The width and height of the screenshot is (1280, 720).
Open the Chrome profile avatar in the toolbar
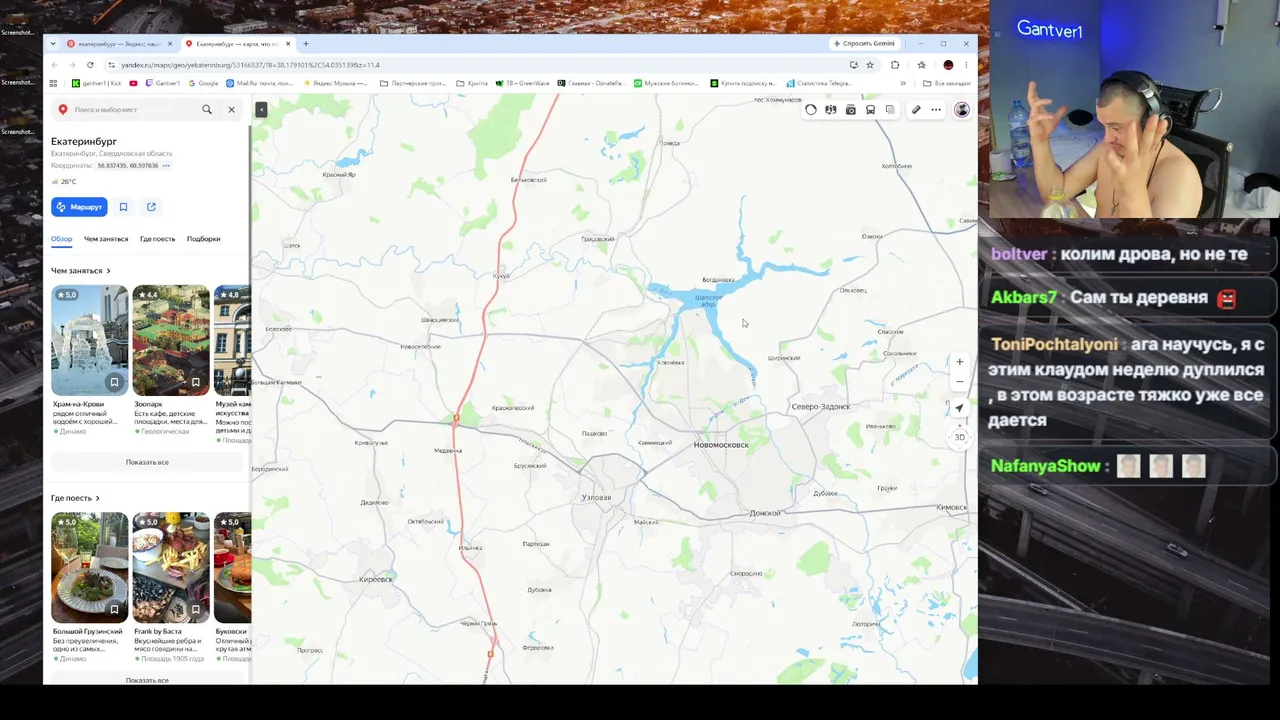[948, 65]
